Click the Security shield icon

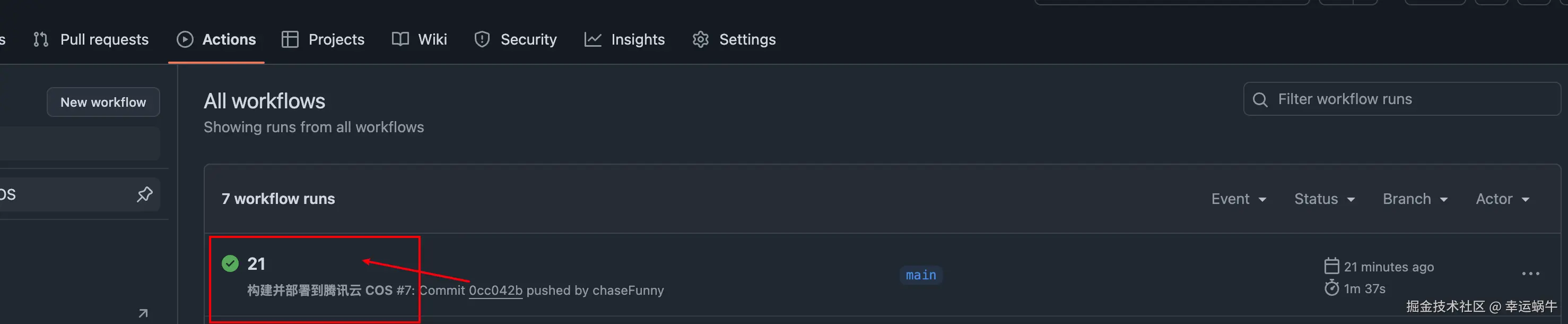click(x=482, y=40)
